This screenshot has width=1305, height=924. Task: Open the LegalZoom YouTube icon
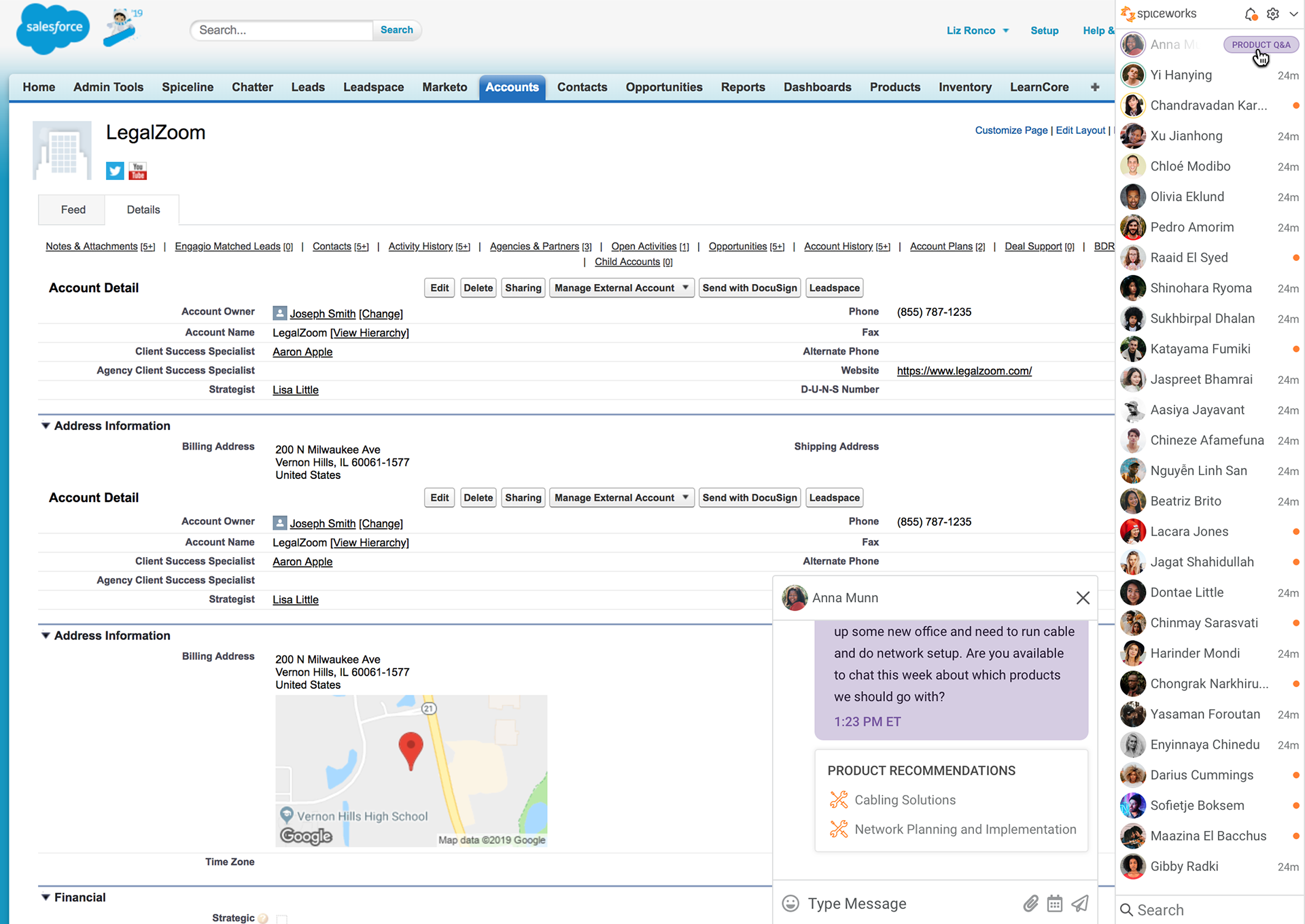pyautogui.click(x=138, y=171)
